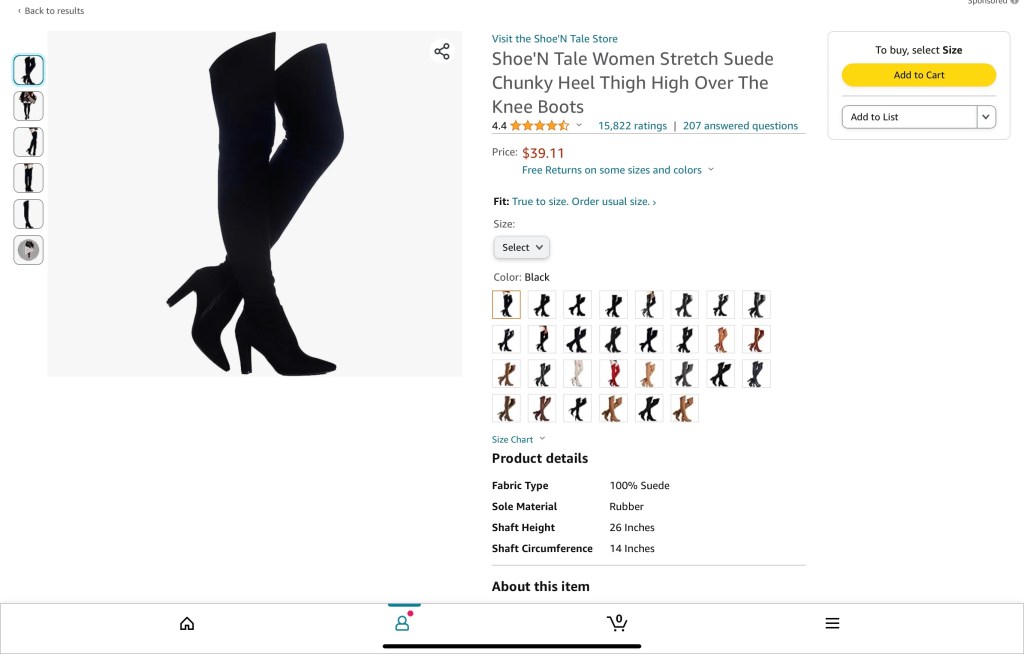Visit the Shoe'N Tale Store link
This screenshot has width=1024, height=654.
(554, 39)
